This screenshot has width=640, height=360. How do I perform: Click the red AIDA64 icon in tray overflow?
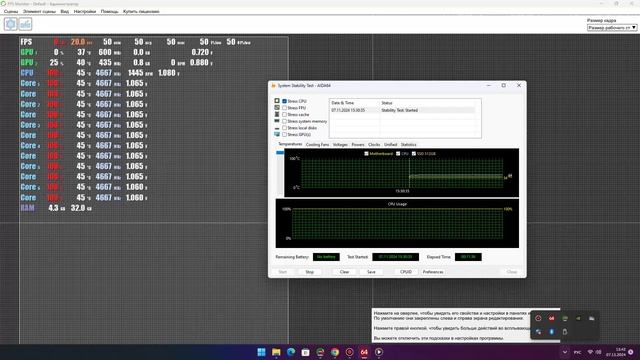551,318
